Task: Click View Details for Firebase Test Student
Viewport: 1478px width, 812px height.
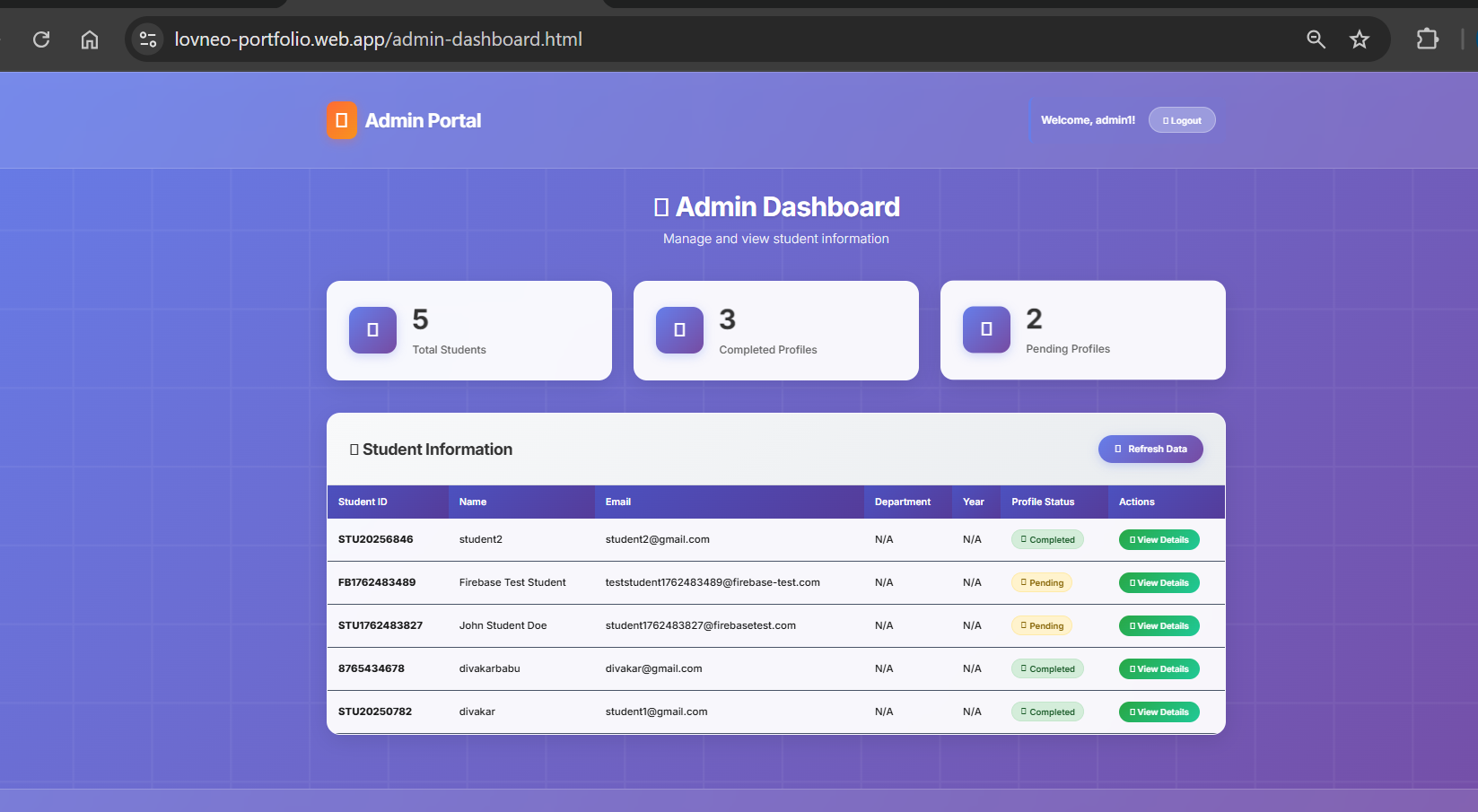Action: tap(1159, 582)
